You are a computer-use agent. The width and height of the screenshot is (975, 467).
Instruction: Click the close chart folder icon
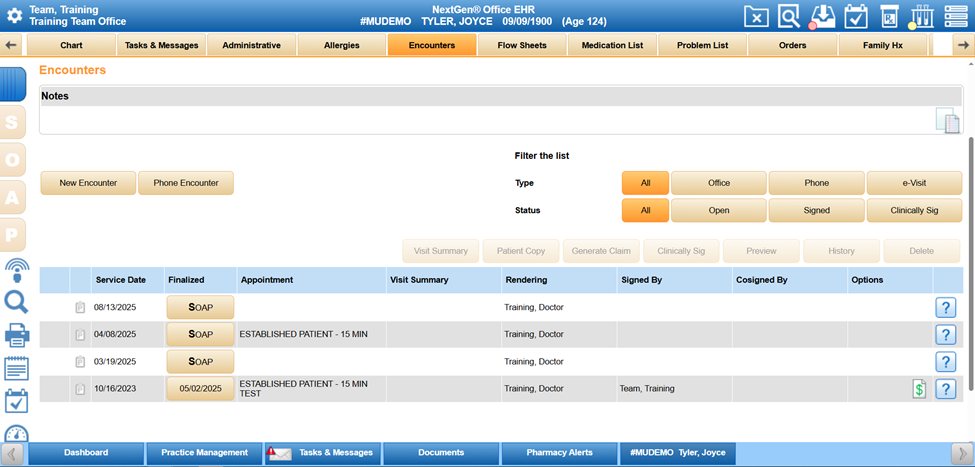(x=757, y=16)
